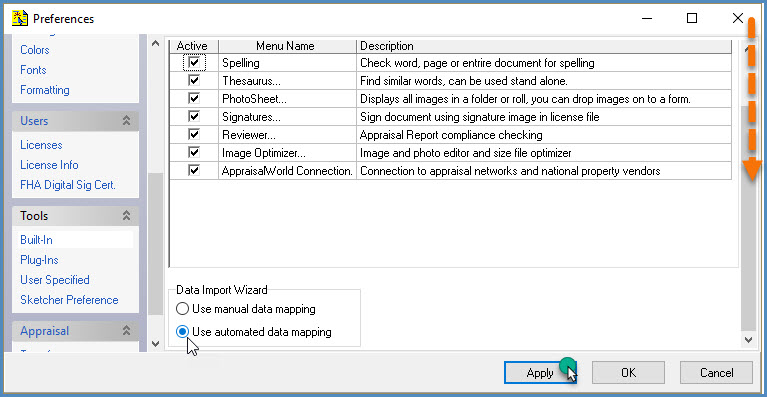Select the Thesaurus... menu name cell
The height and width of the screenshot is (397, 767).
point(288,81)
